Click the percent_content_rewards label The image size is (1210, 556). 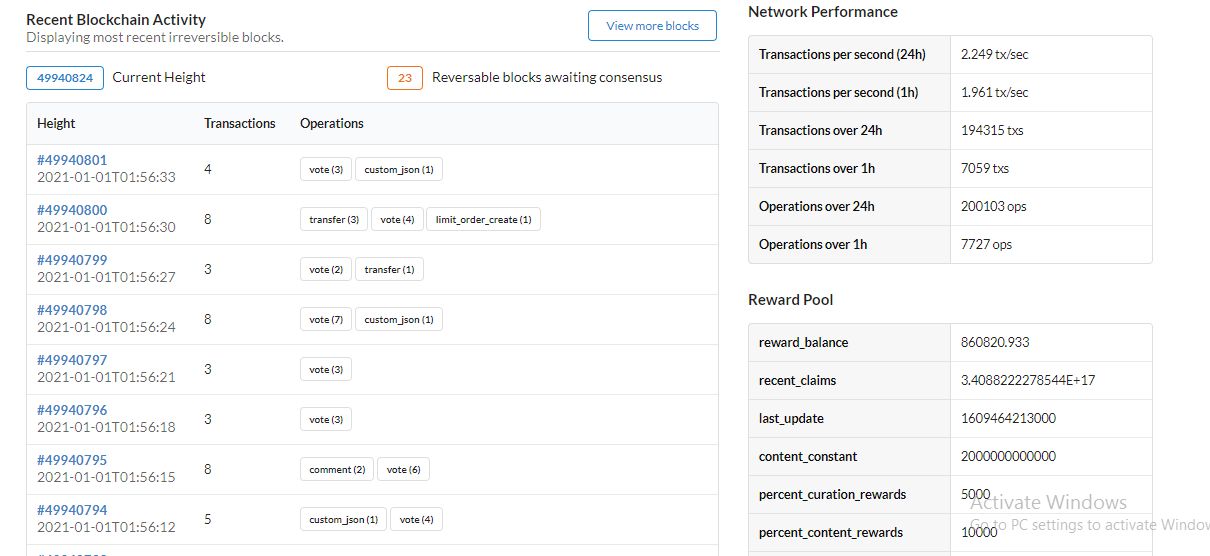[831, 532]
